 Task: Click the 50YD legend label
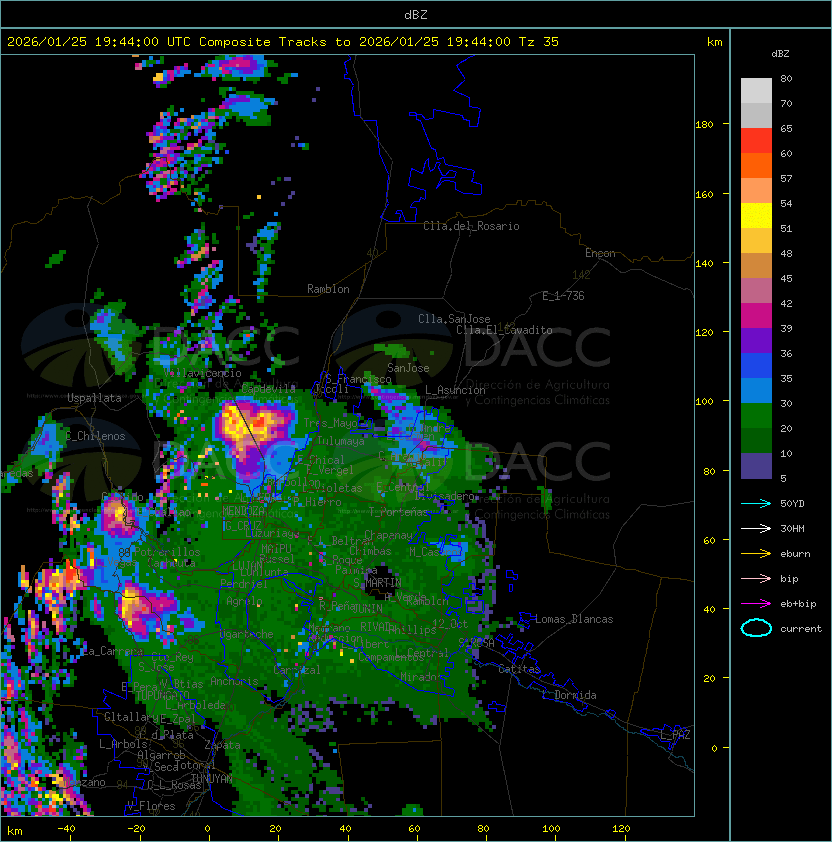tap(792, 503)
